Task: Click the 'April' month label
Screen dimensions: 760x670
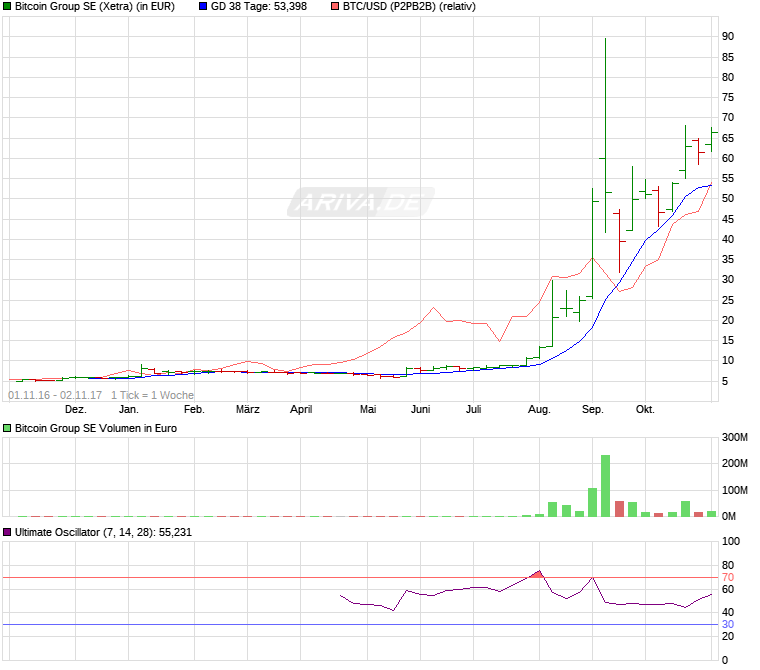Action: (301, 410)
